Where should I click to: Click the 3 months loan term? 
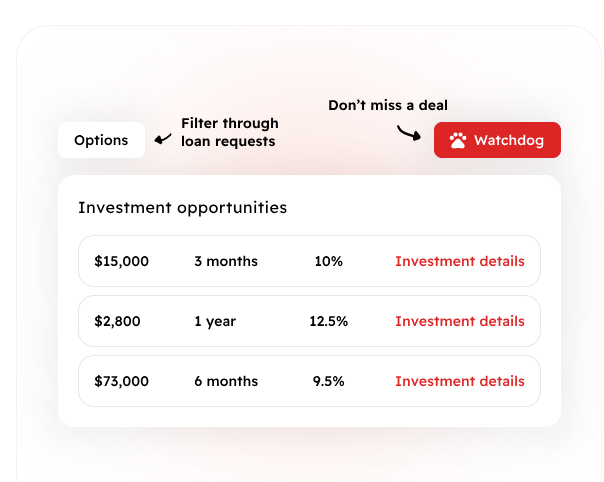click(226, 261)
